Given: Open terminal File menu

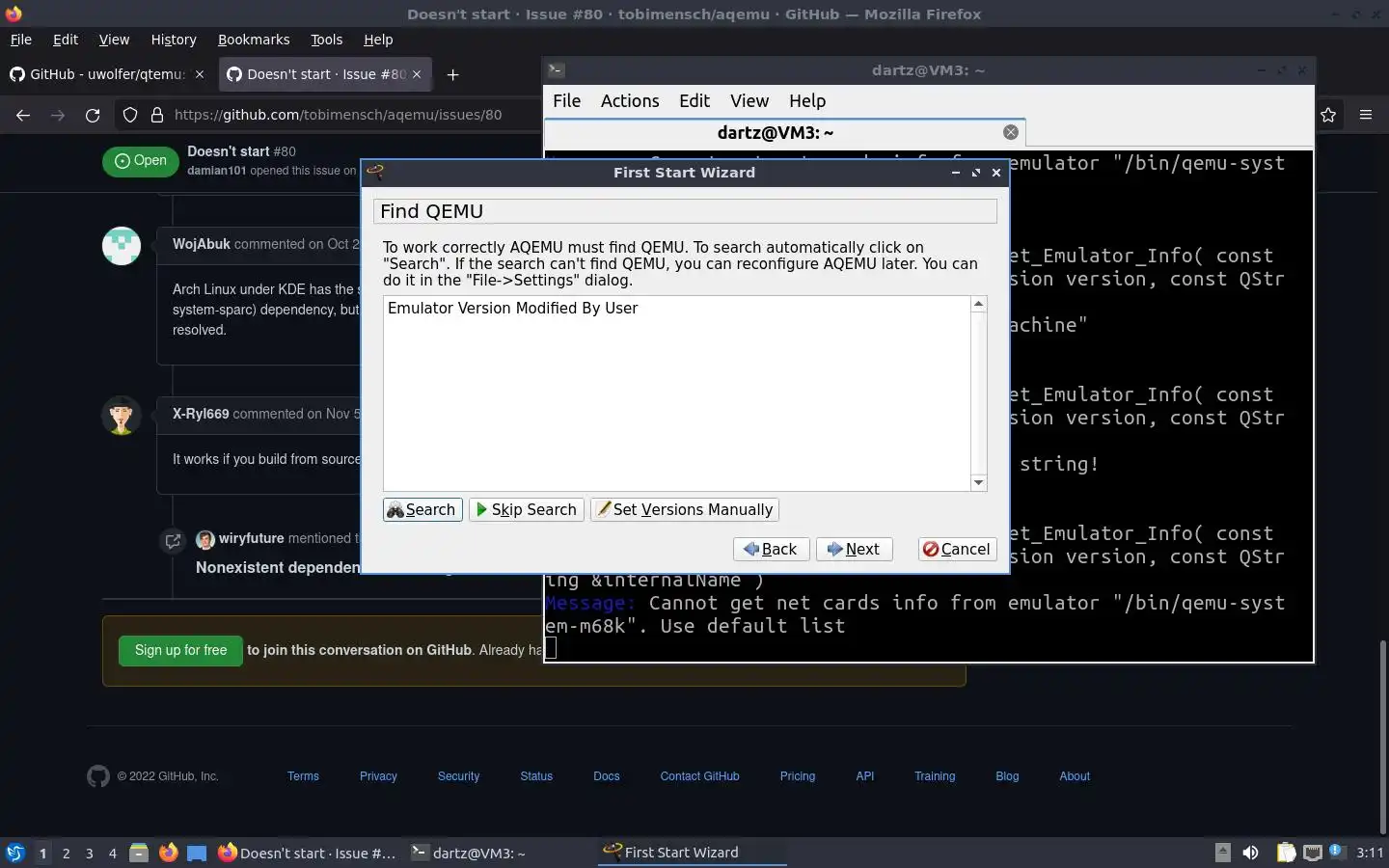Looking at the screenshot, I should pos(566,101).
